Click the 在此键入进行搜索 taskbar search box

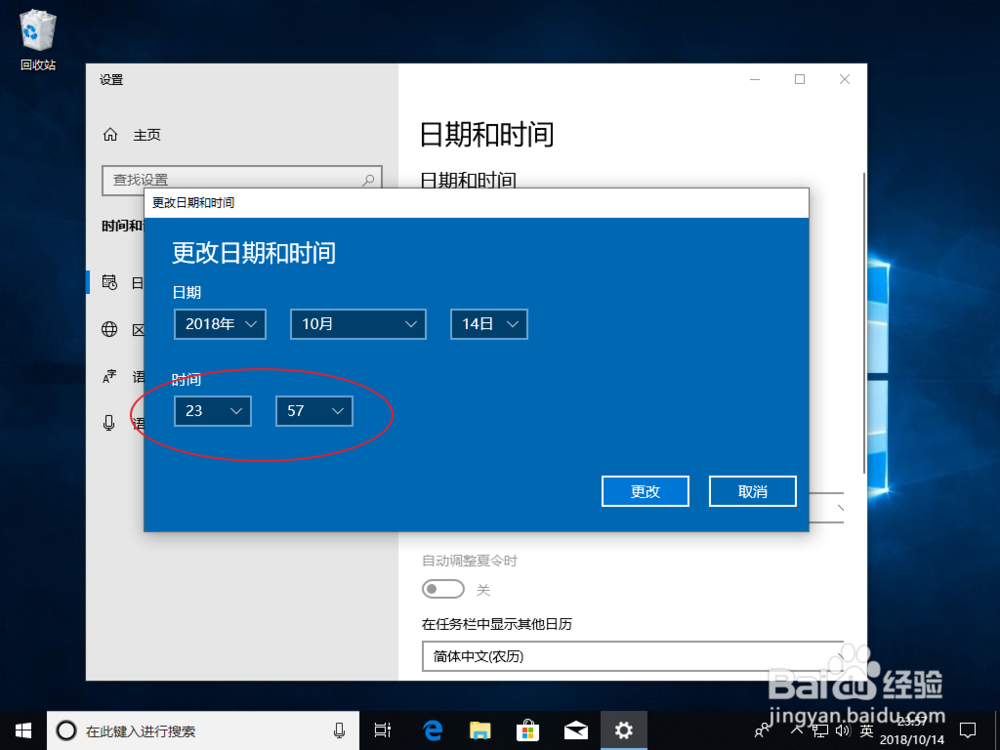tap(203, 731)
